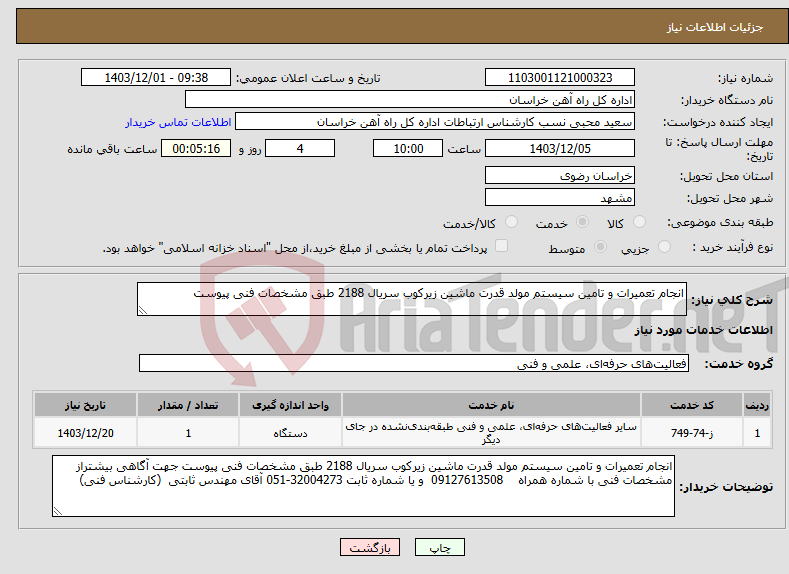Click the requester field سعید محبی نسب

[x=435, y=122]
